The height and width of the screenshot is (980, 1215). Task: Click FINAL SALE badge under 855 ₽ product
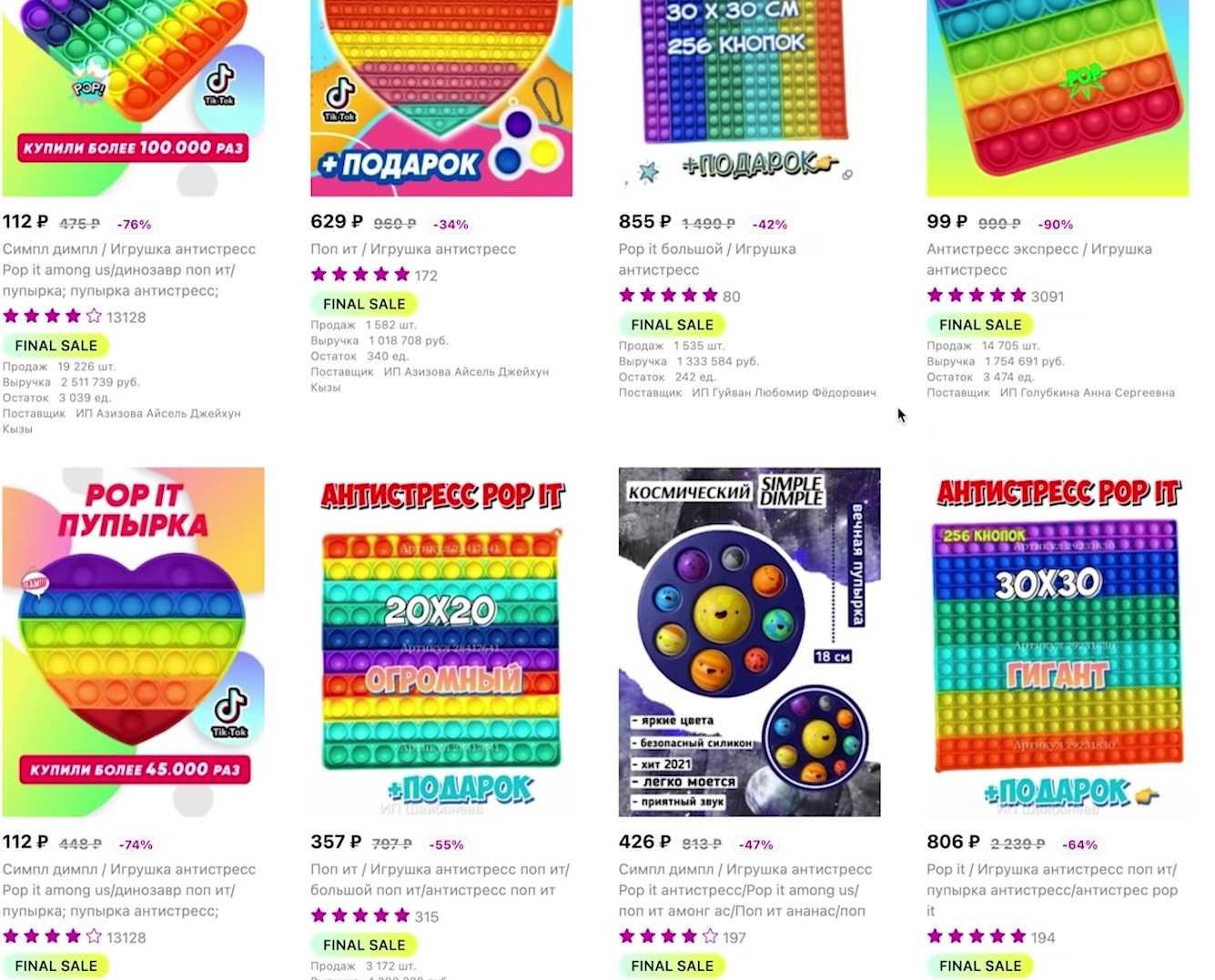[672, 325]
